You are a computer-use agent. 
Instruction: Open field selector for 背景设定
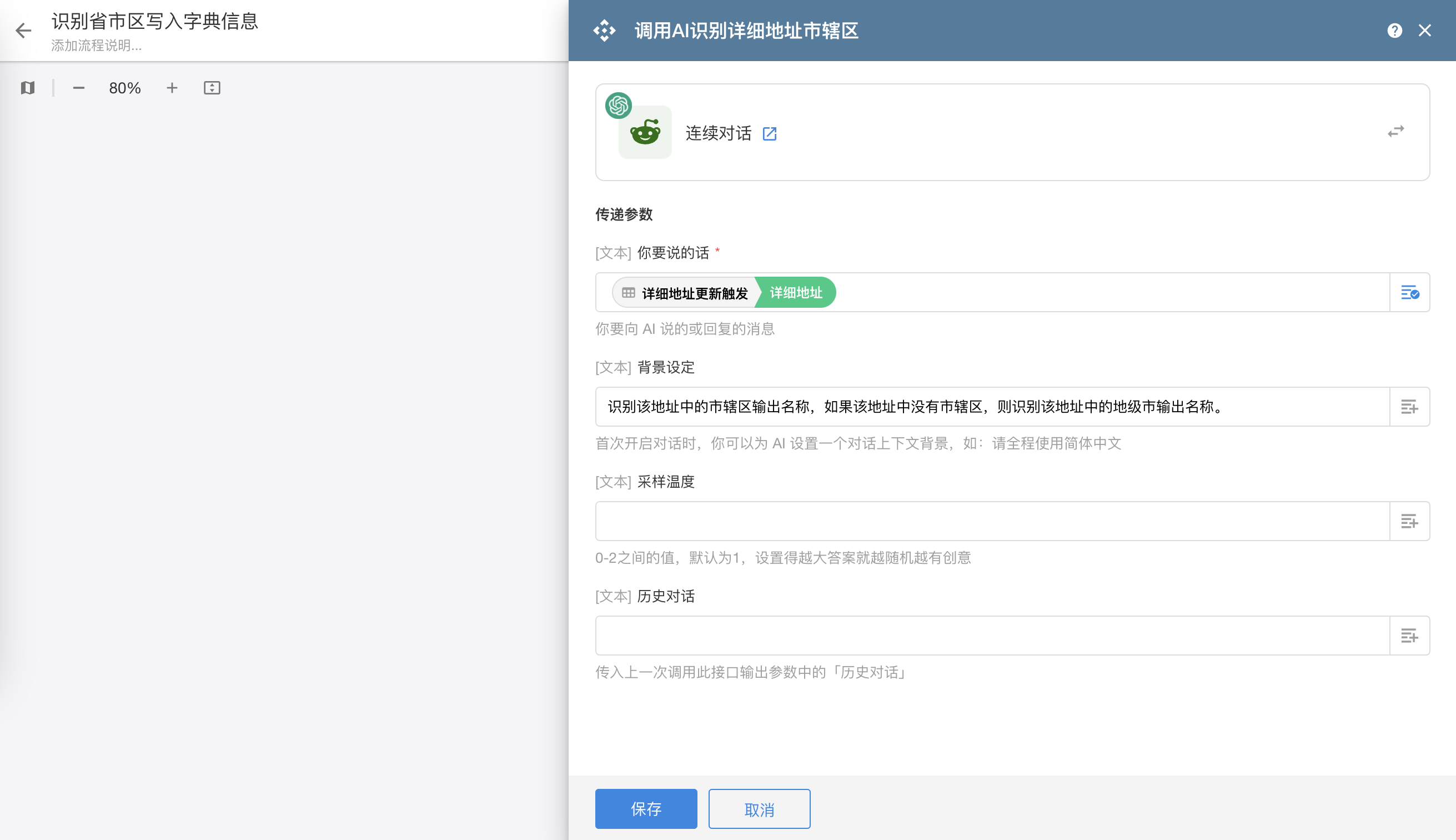point(1409,407)
